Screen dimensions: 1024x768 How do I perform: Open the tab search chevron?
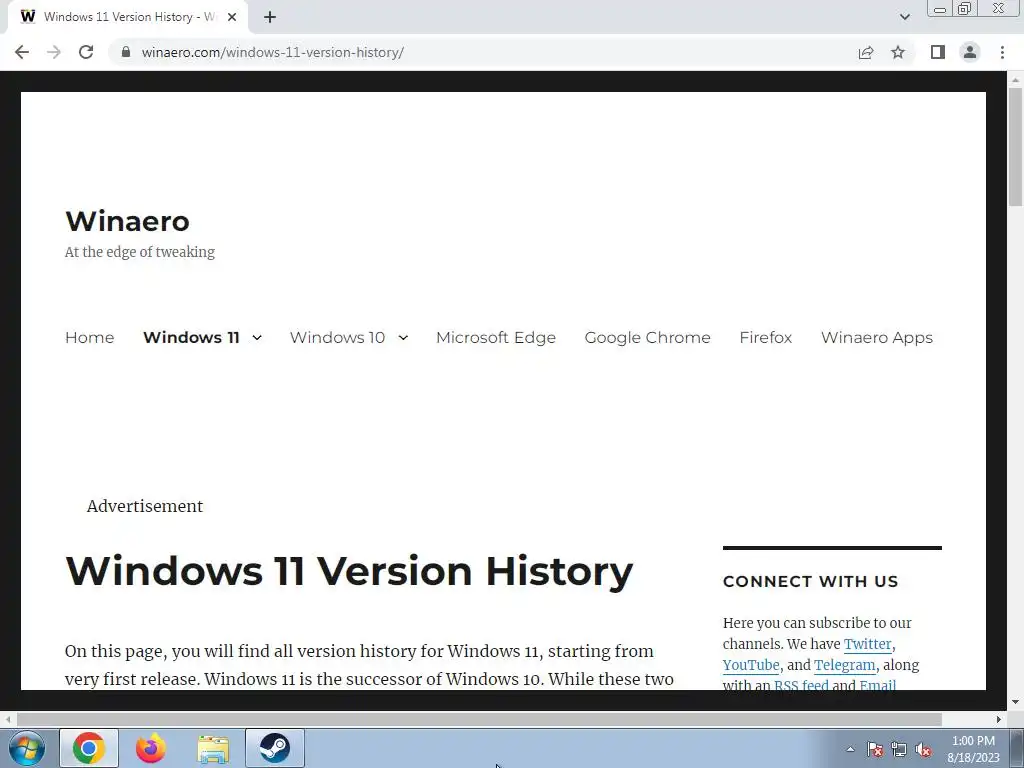click(x=904, y=17)
